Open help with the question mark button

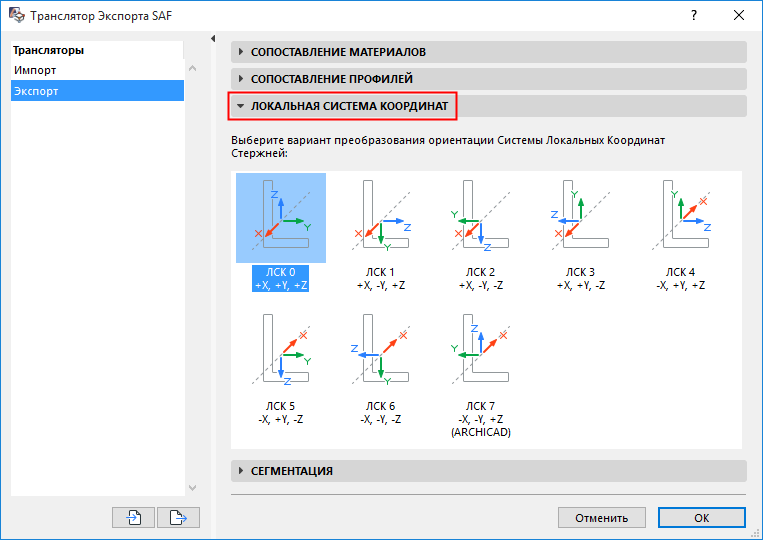coord(694,16)
